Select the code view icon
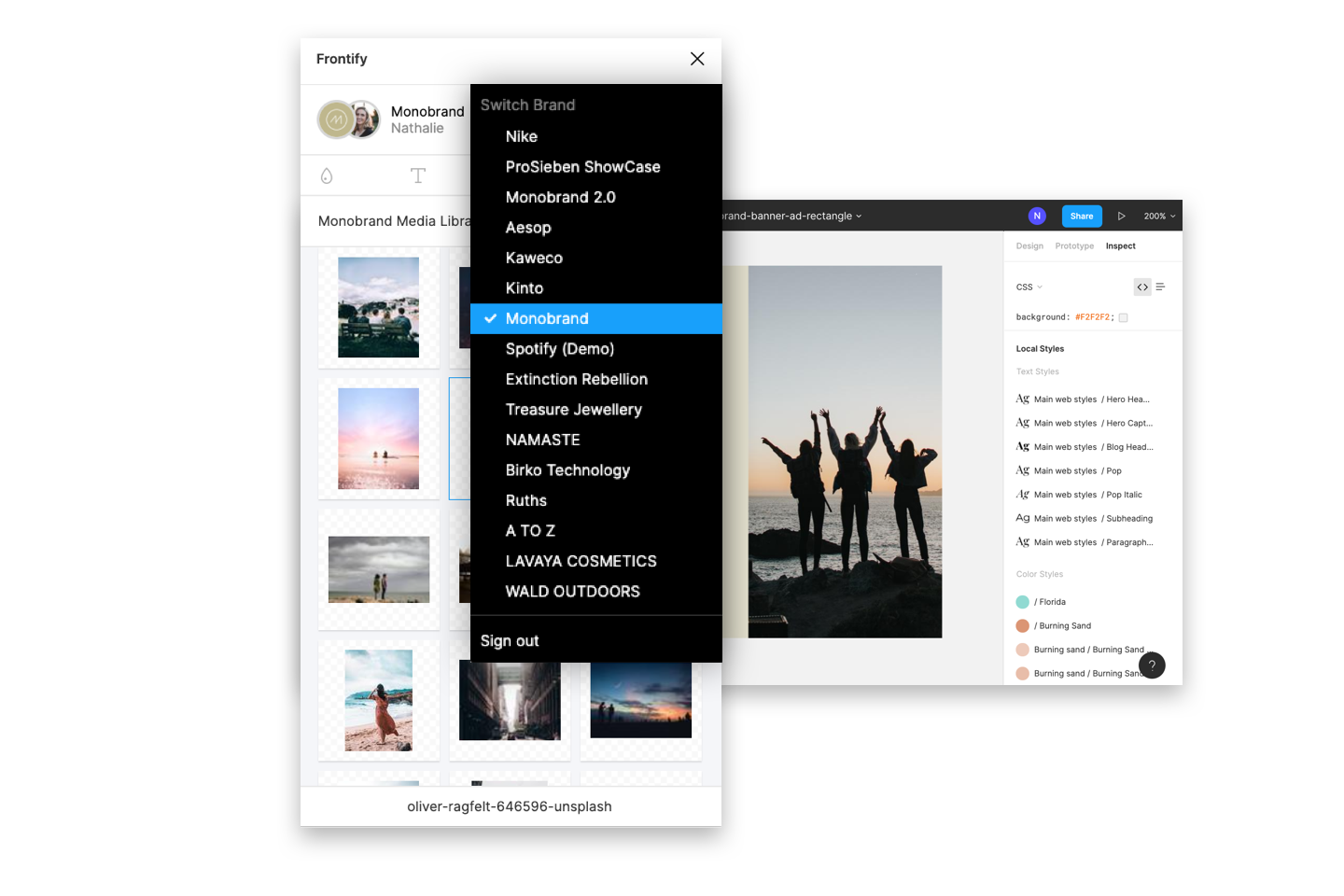This screenshot has height=896, width=1344. coord(1142,287)
